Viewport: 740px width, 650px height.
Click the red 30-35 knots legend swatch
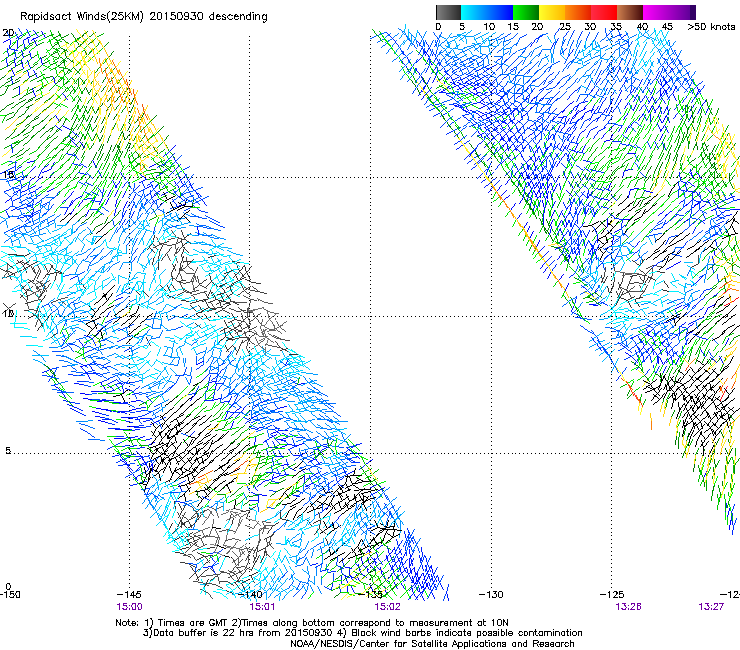(604, 12)
